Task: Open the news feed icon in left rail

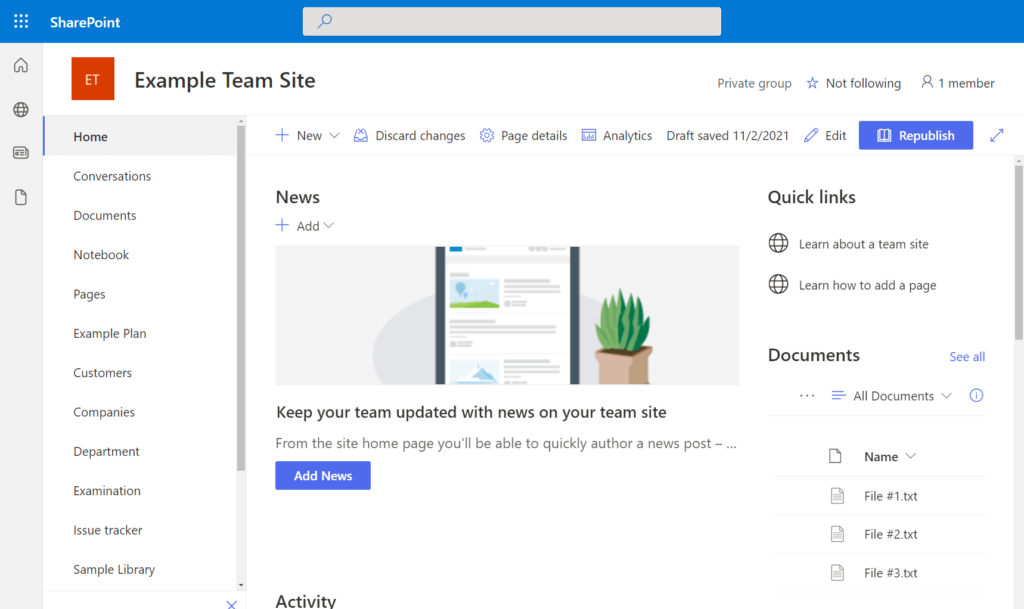Action: [21, 153]
